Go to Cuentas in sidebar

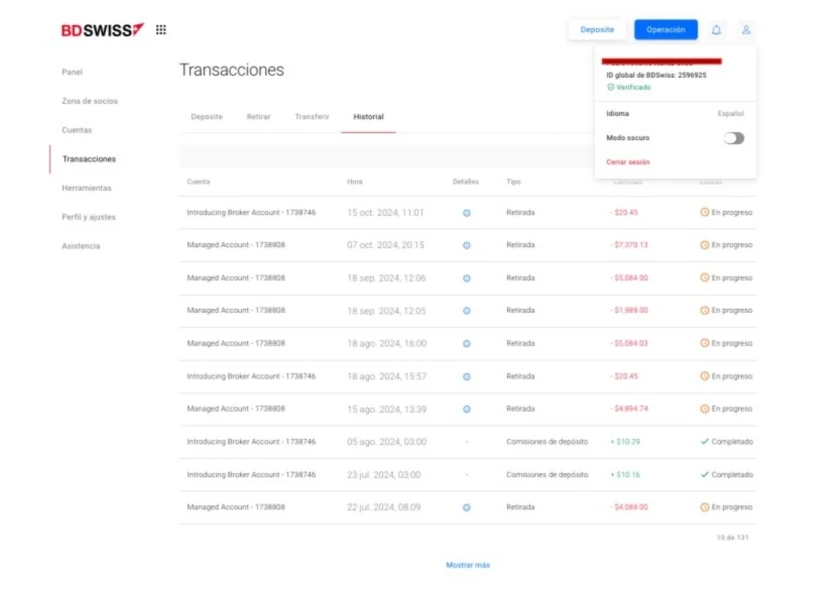[x=77, y=130]
